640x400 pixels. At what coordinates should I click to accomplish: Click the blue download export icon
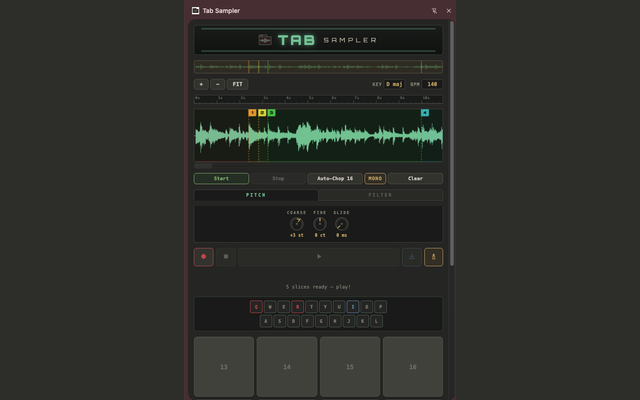point(411,257)
